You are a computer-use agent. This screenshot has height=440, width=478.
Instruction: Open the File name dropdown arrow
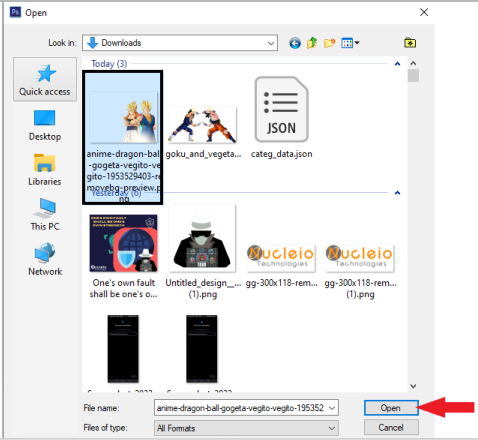(x=332, y=408)
